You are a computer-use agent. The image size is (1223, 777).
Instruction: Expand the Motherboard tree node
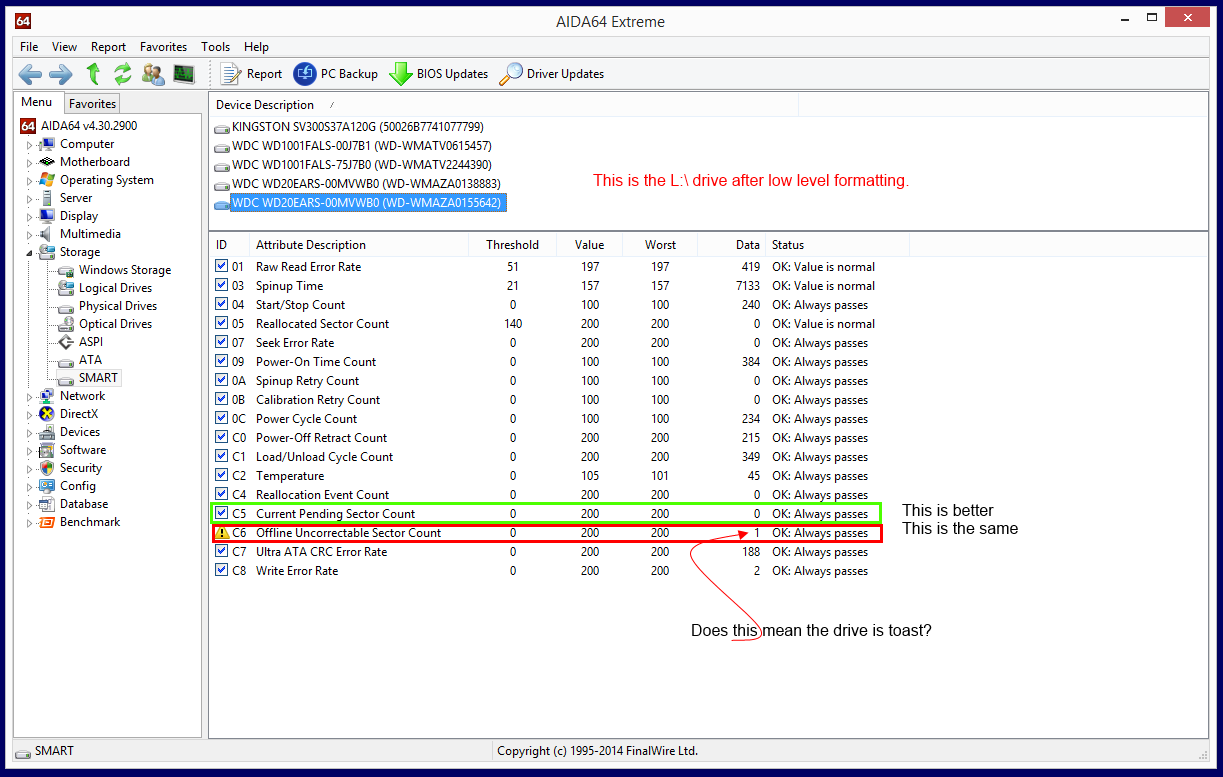pyautogui.click(x=29, y=162)
